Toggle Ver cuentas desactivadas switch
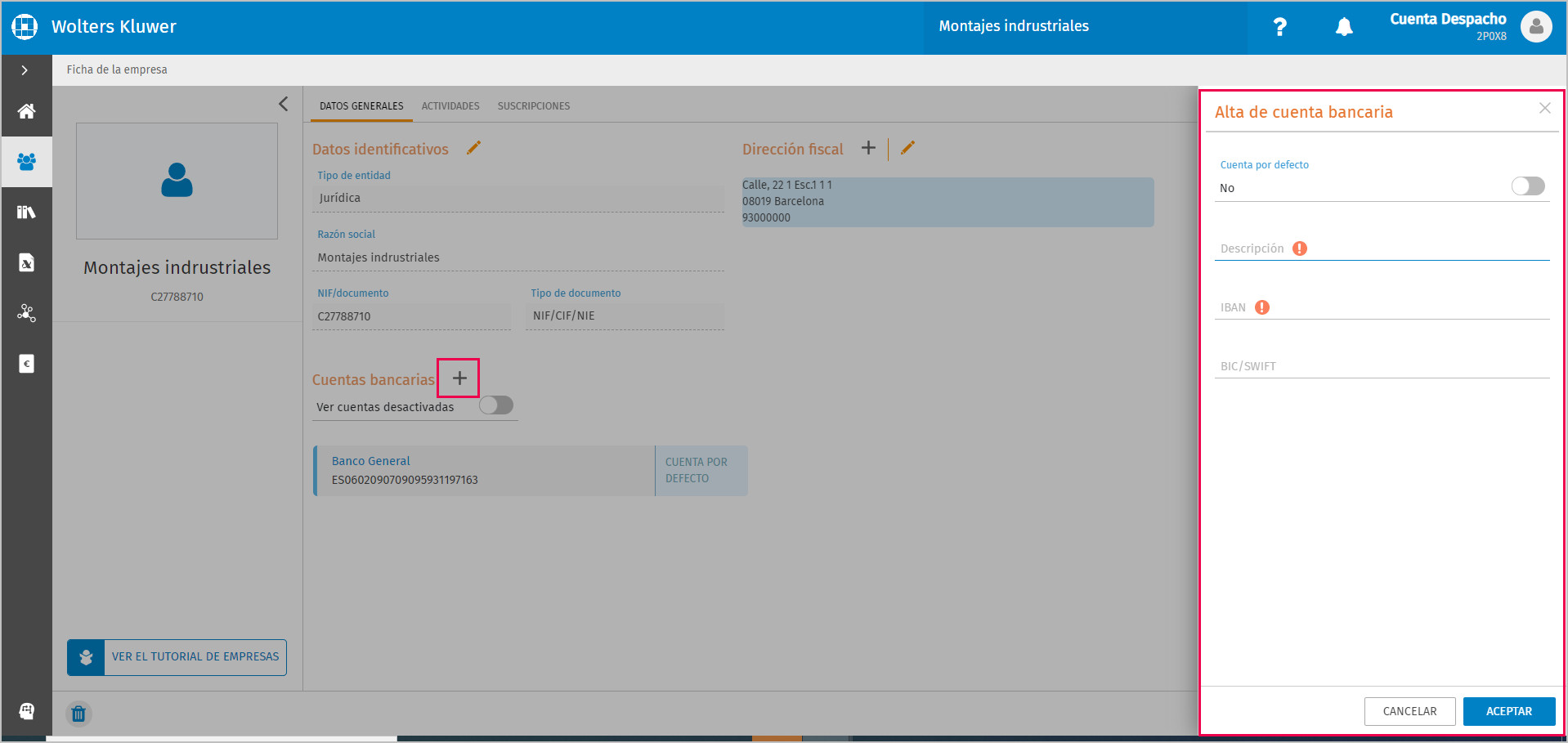 496,405
